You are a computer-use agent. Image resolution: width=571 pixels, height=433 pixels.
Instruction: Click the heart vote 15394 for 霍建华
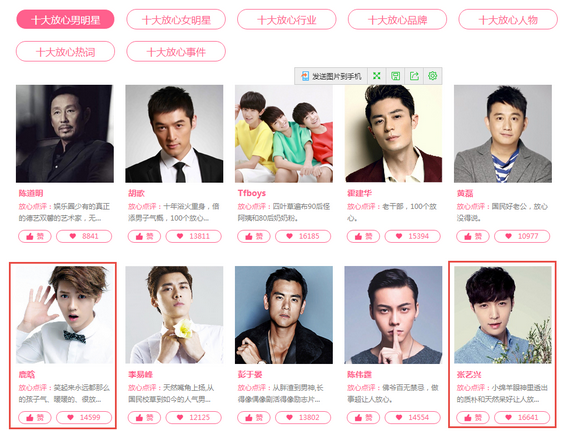point(413,236)
